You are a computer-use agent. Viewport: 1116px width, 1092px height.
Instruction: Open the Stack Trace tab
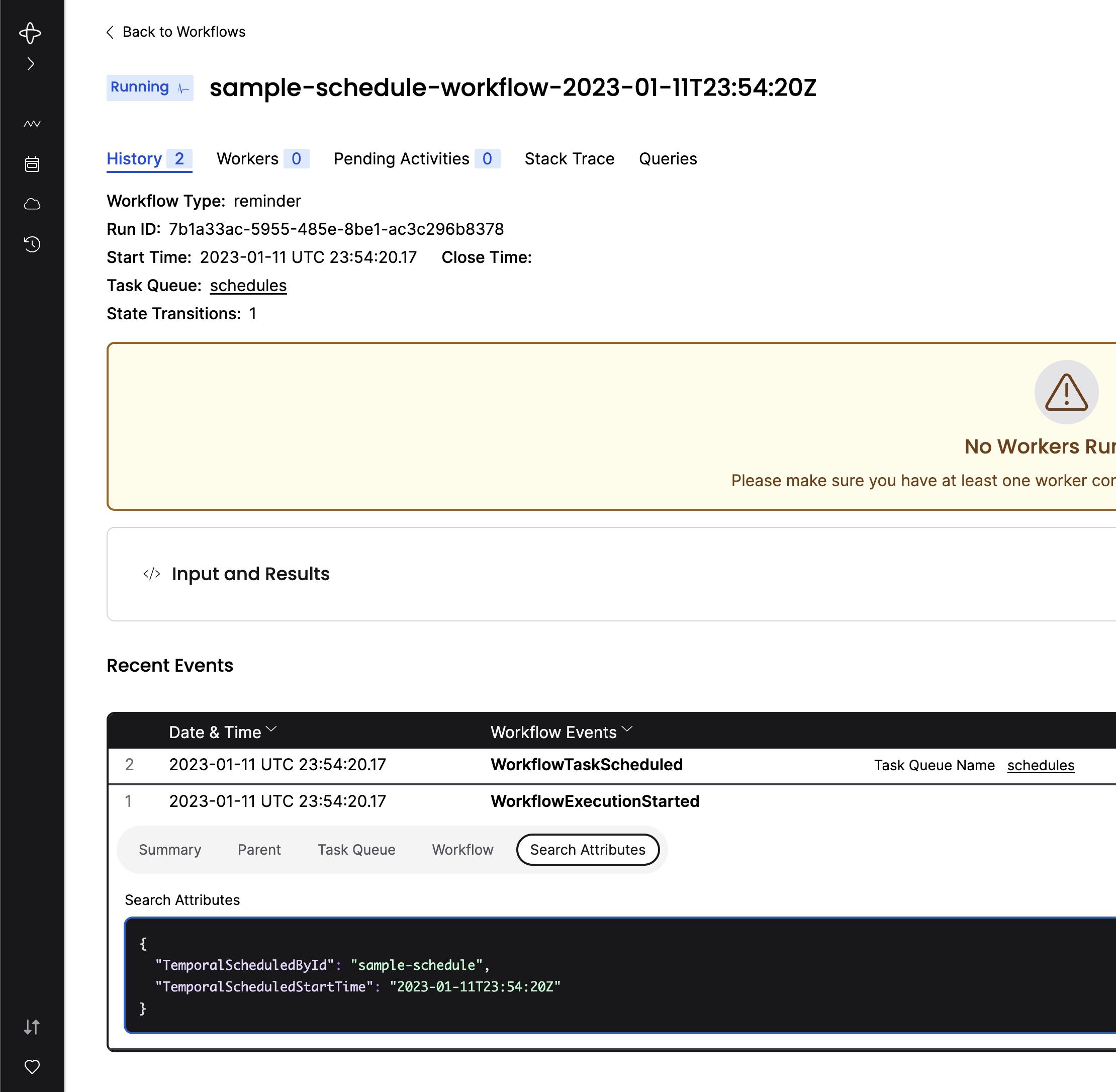[569, 159]
